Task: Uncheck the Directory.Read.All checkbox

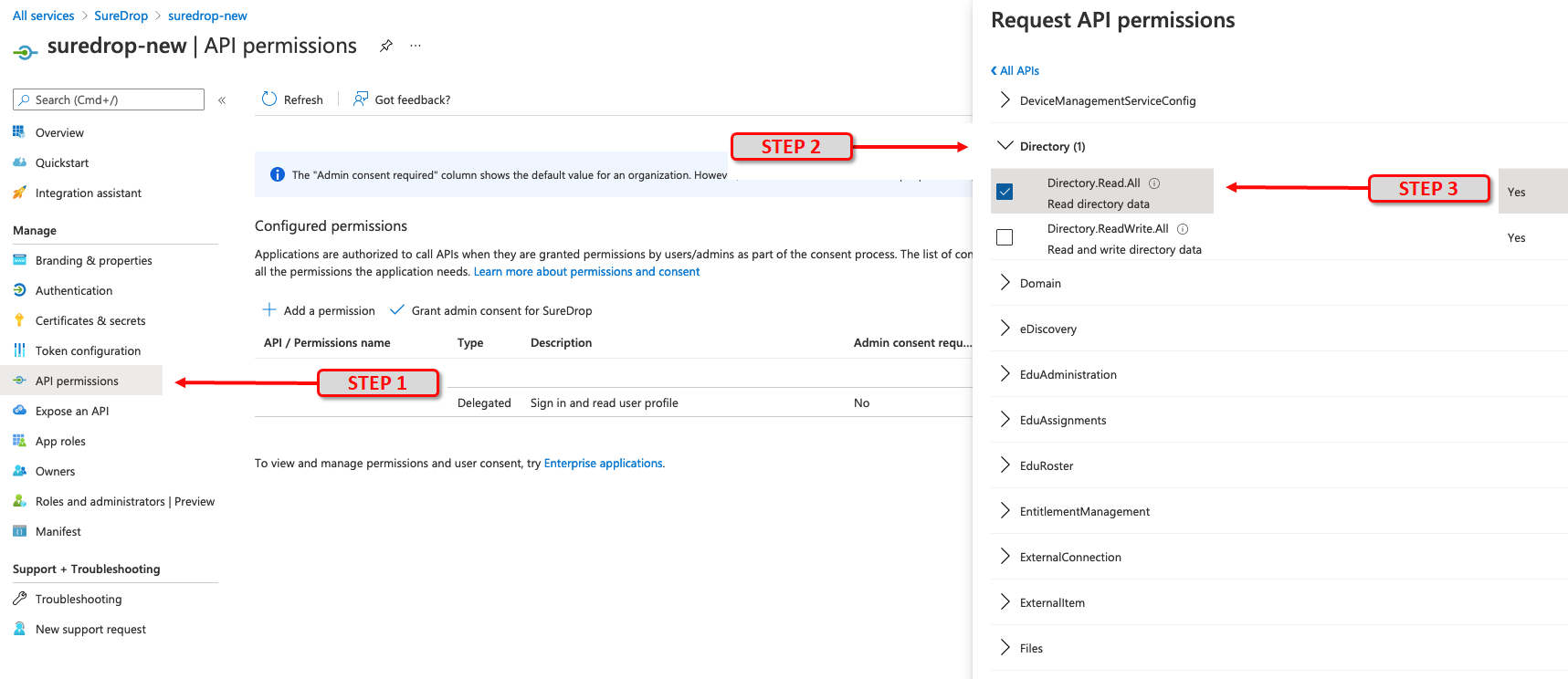Action: (1005, 192)
